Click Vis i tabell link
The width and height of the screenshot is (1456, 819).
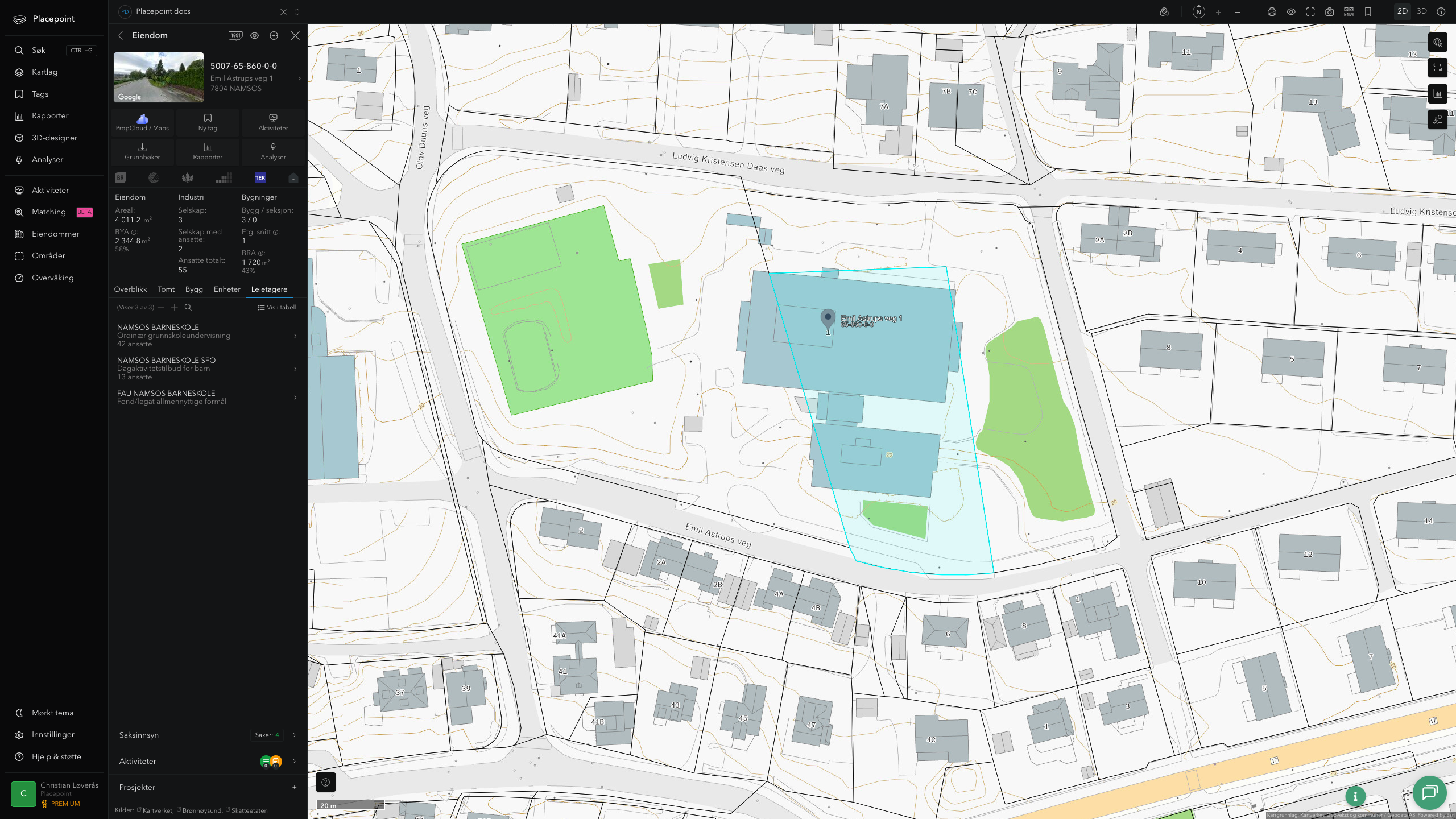277,307
